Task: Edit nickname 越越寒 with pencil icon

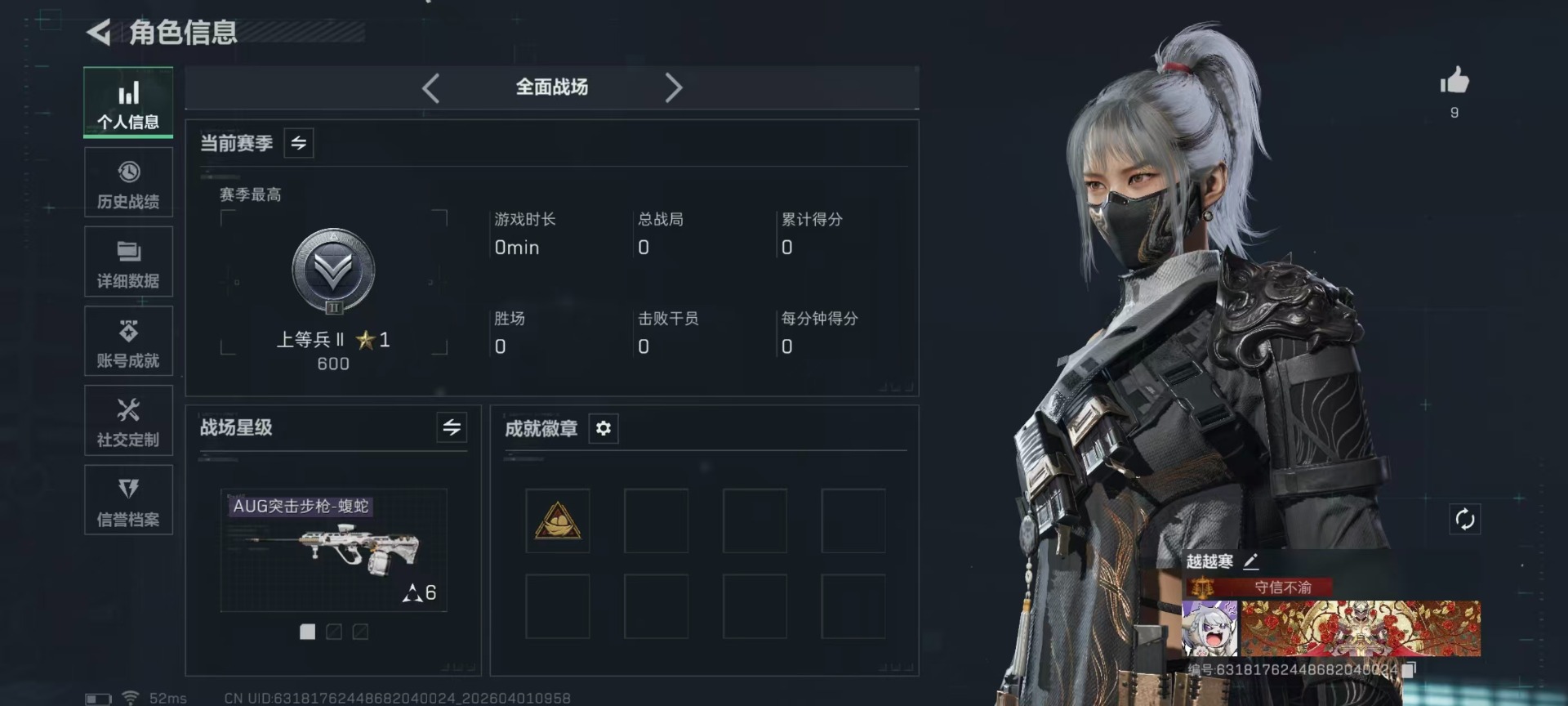Action: (x=1251, y=561)
